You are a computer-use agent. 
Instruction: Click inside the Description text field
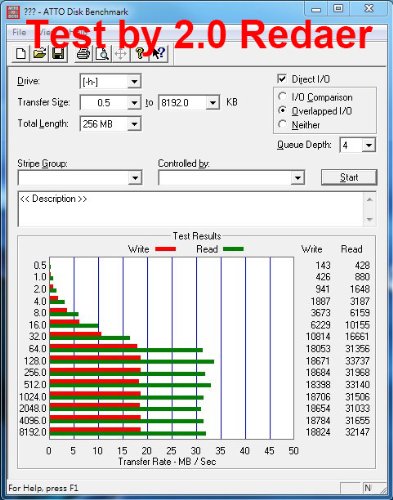point(191,209)
